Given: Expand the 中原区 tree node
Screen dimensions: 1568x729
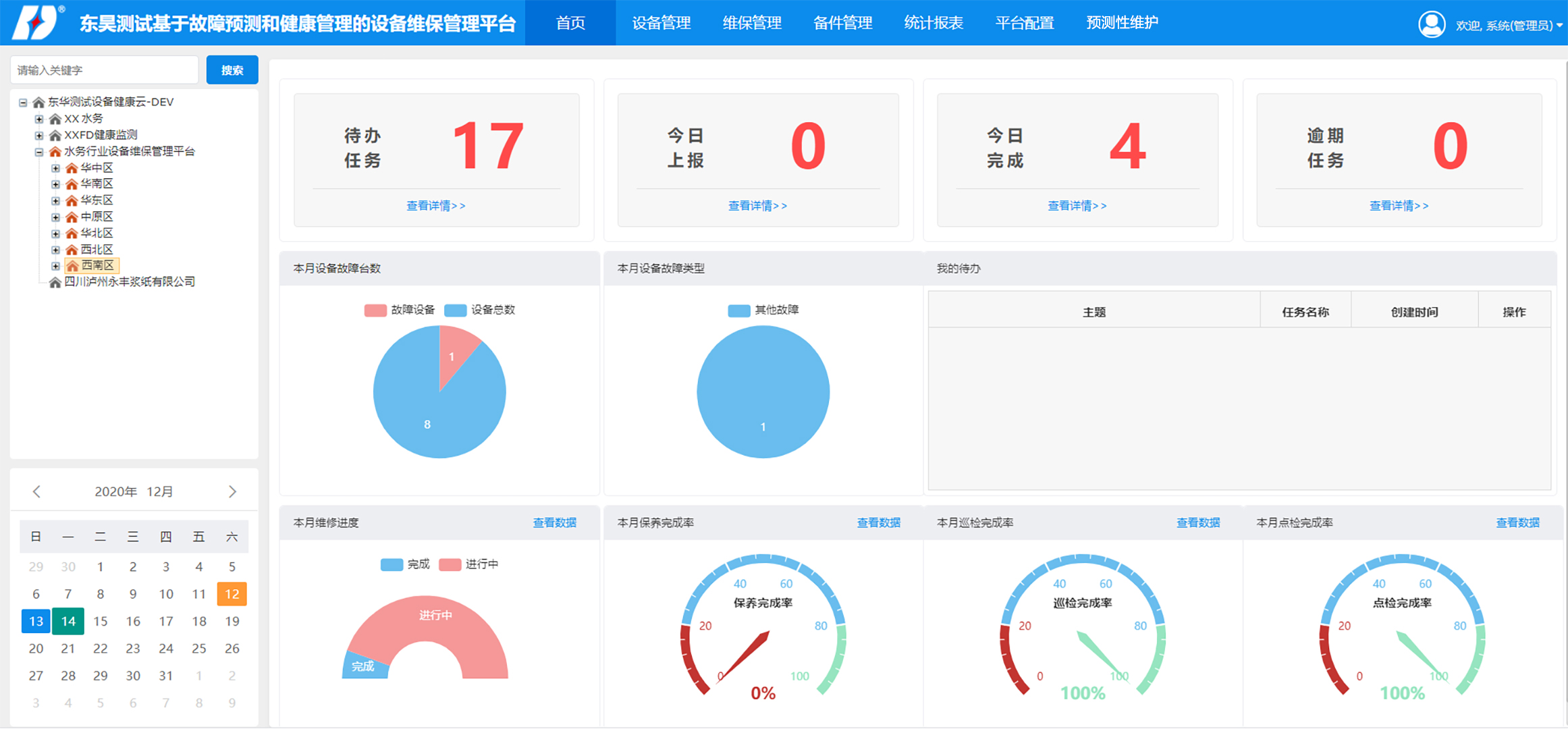Looking at the screenshot, I should [x=56, y=217].
